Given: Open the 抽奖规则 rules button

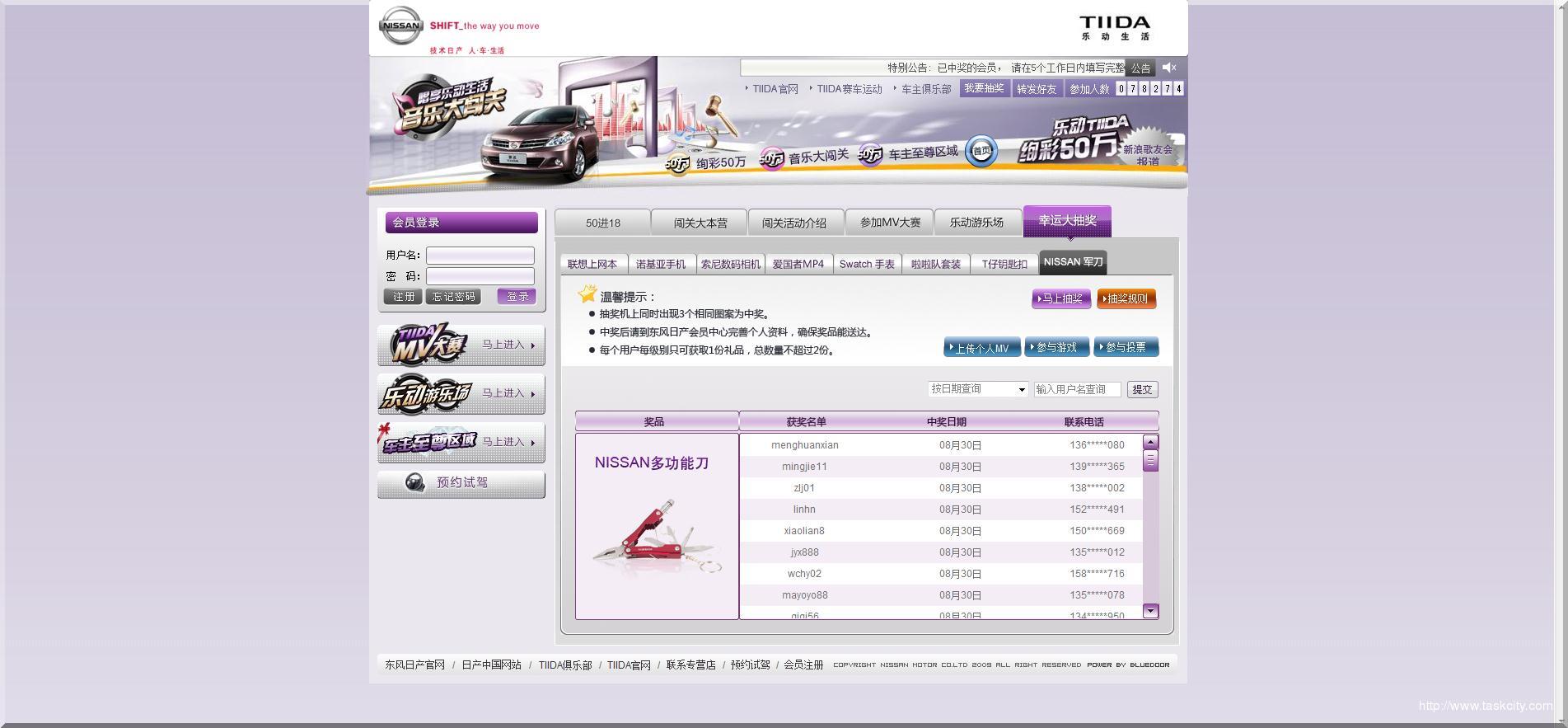Looking at the screenshot, I should pyautogui.click(x=1126, y=298).
